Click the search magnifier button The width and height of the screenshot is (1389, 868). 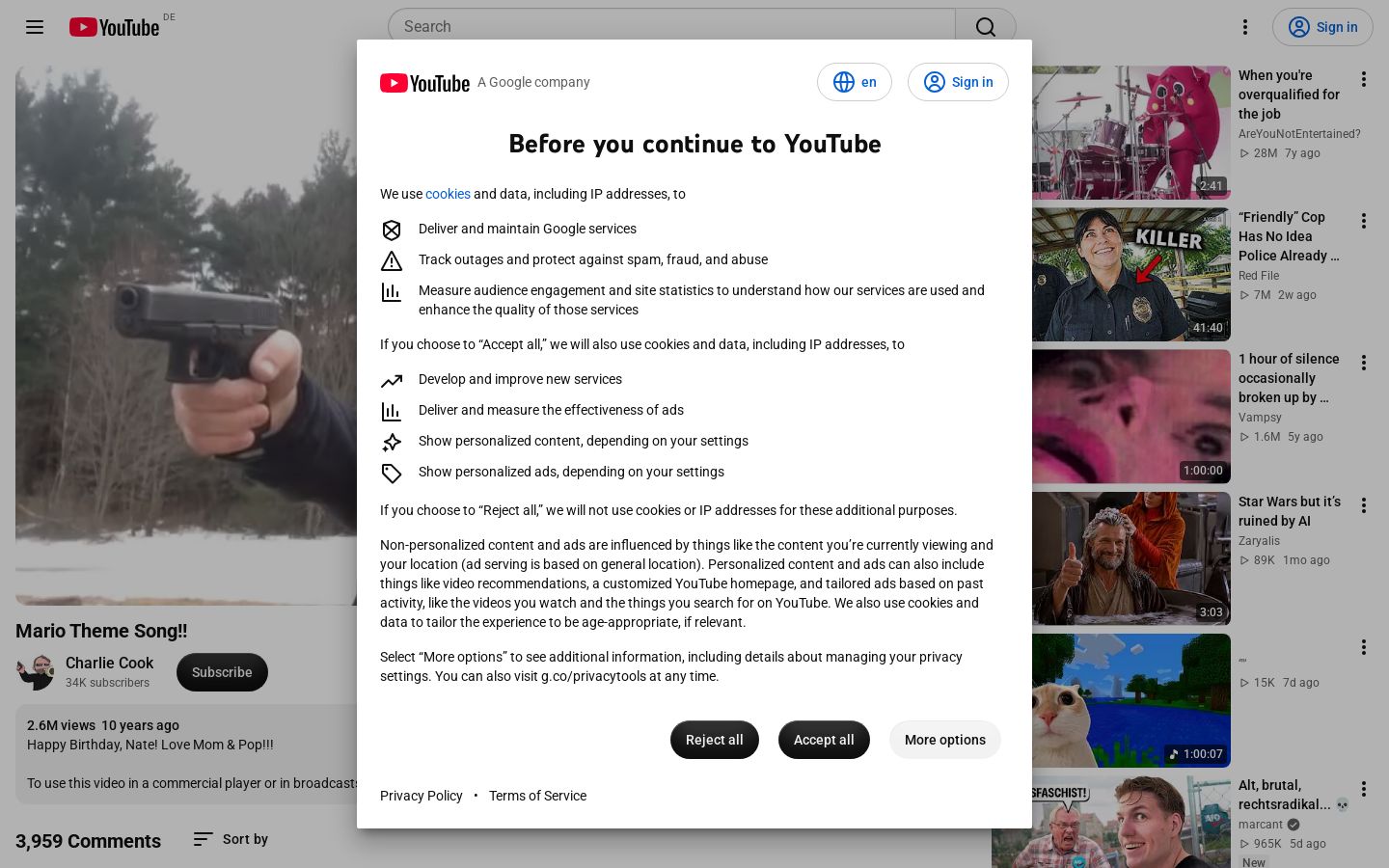tap(985, 27)
